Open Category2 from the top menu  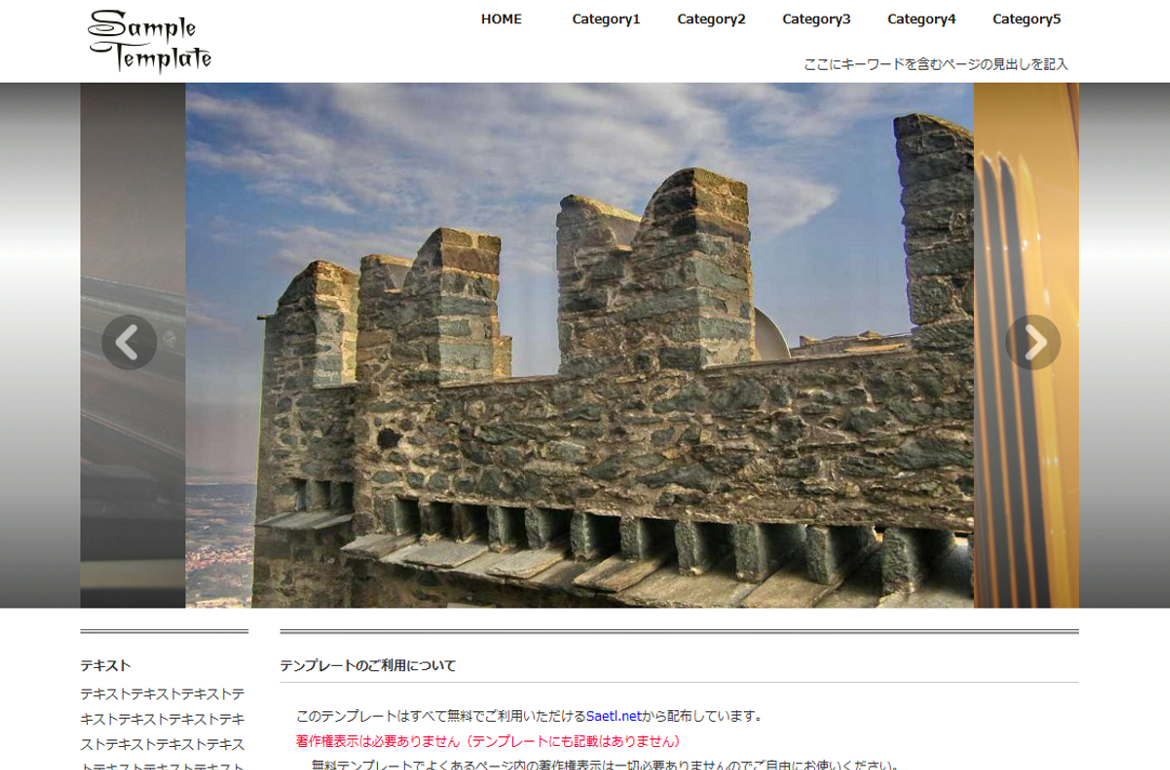pyautogui.click(x=711, y=19)
